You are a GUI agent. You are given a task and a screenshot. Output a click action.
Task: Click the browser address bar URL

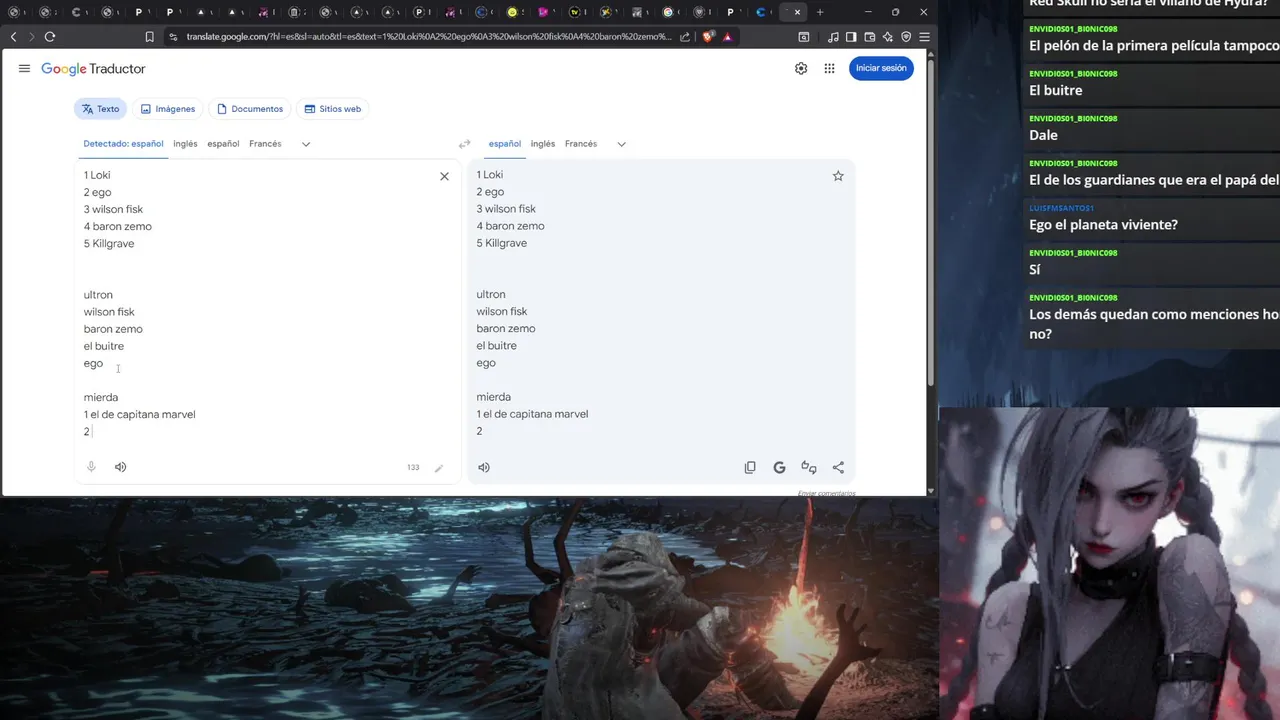coord(429,37)
